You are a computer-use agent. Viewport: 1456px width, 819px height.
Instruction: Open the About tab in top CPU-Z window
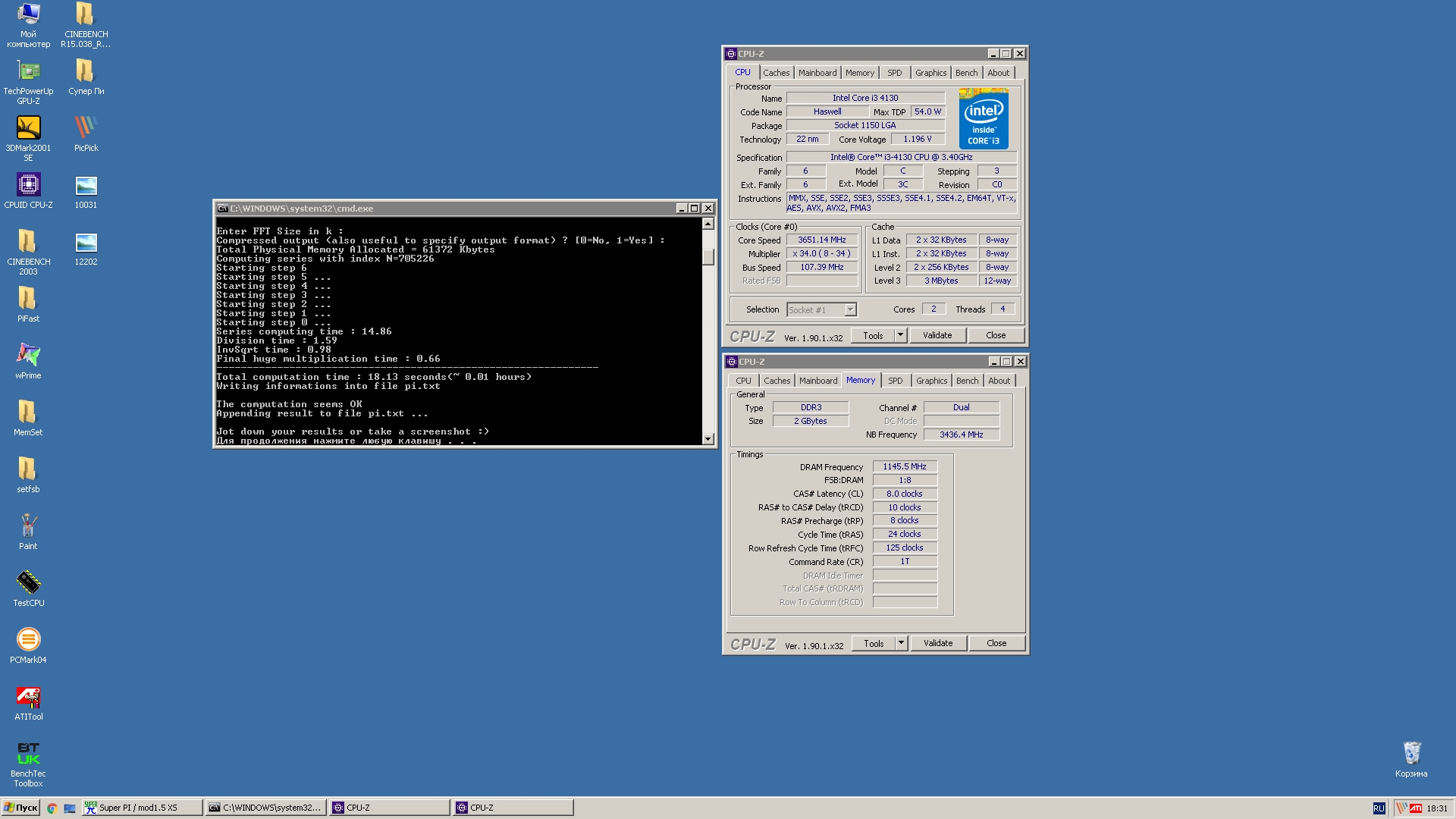pos(998,73)
